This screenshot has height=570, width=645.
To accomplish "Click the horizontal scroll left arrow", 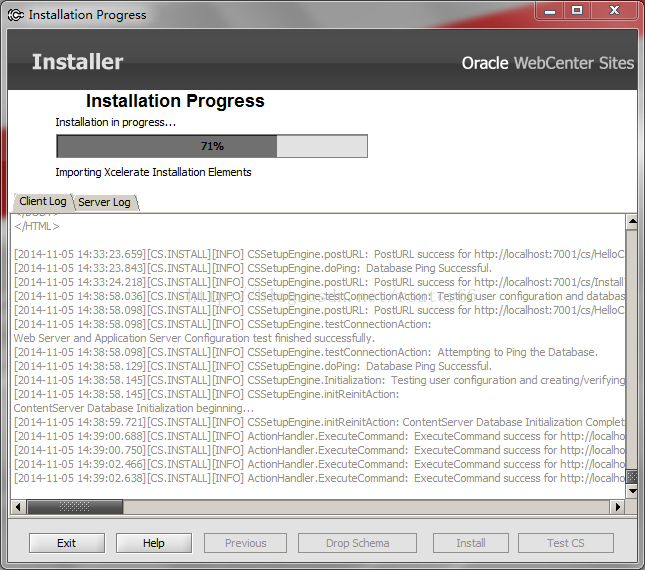I will click(x=18, y=507).
